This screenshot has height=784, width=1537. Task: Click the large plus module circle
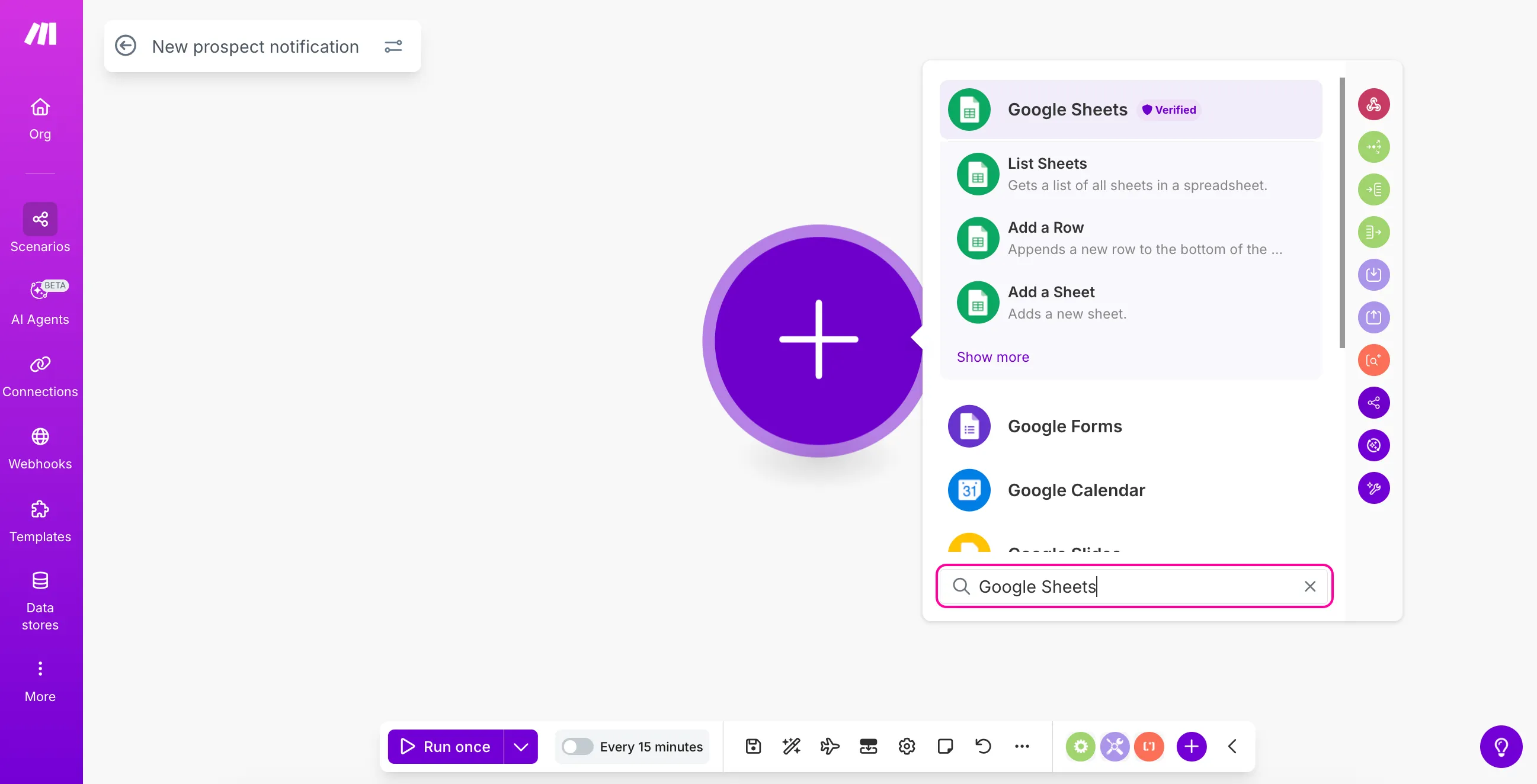(x=819, y=340)
